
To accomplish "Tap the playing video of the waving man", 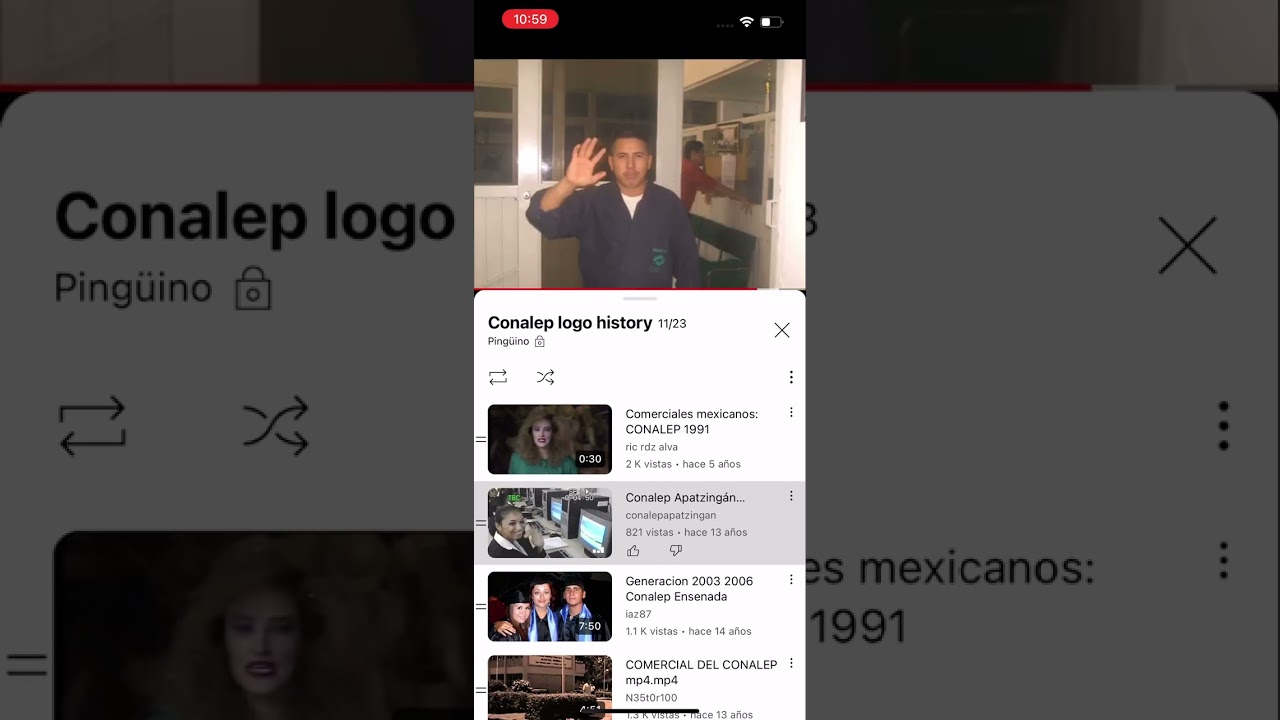I will pos(640,174).
